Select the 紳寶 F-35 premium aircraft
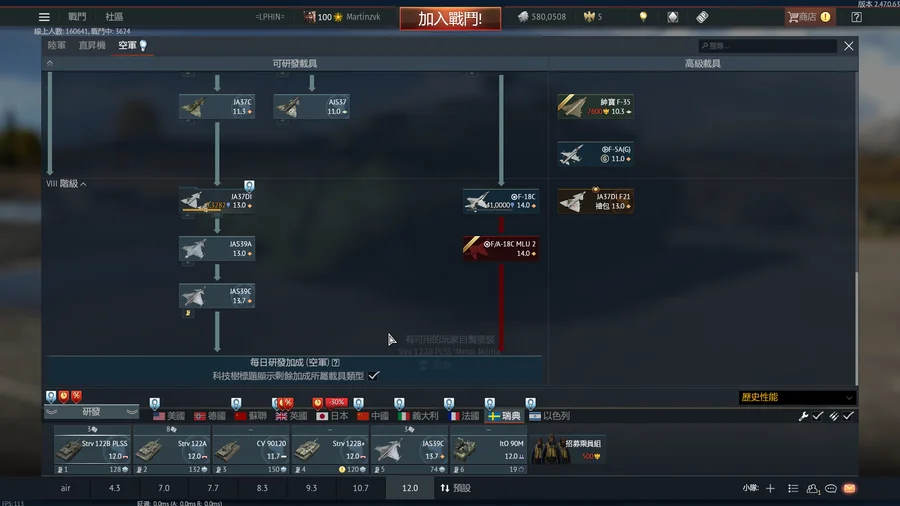This screenshot has width=900, height=506. (596, 107)
